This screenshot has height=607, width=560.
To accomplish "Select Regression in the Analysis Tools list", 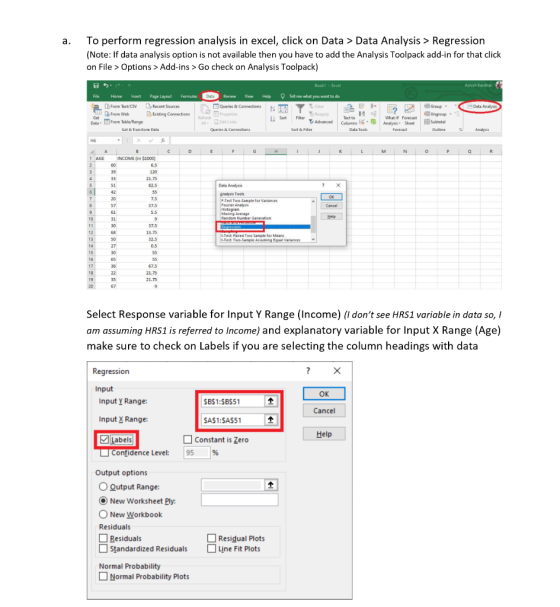I will point(265,227).
